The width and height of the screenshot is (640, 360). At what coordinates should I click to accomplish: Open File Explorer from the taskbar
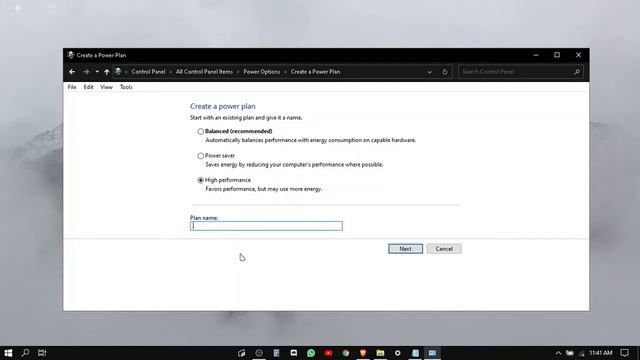[x=380, y=353]
